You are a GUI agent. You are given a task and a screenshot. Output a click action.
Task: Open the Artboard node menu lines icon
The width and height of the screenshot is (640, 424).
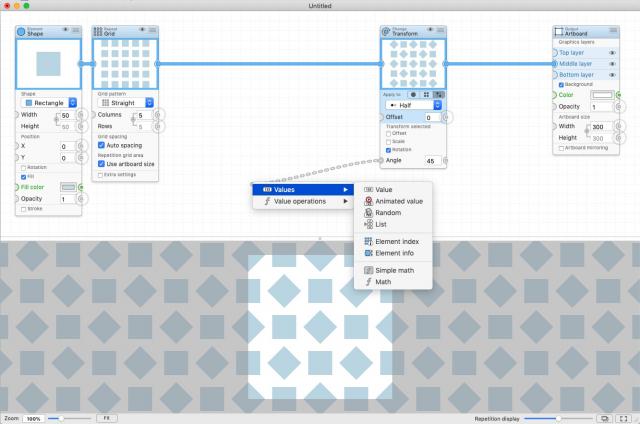613,30
